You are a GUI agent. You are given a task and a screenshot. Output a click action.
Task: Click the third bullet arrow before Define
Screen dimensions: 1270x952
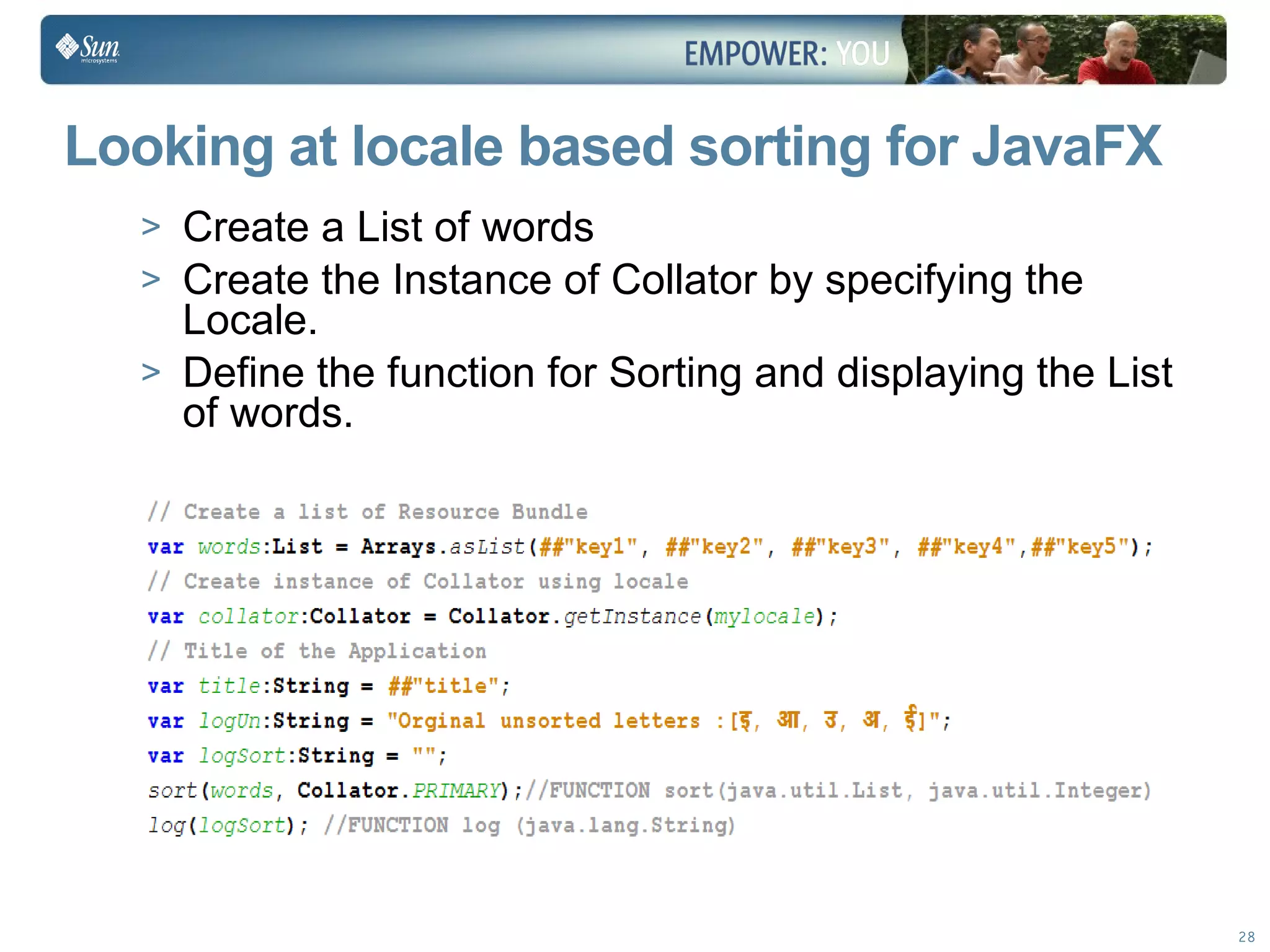(151, 373)
